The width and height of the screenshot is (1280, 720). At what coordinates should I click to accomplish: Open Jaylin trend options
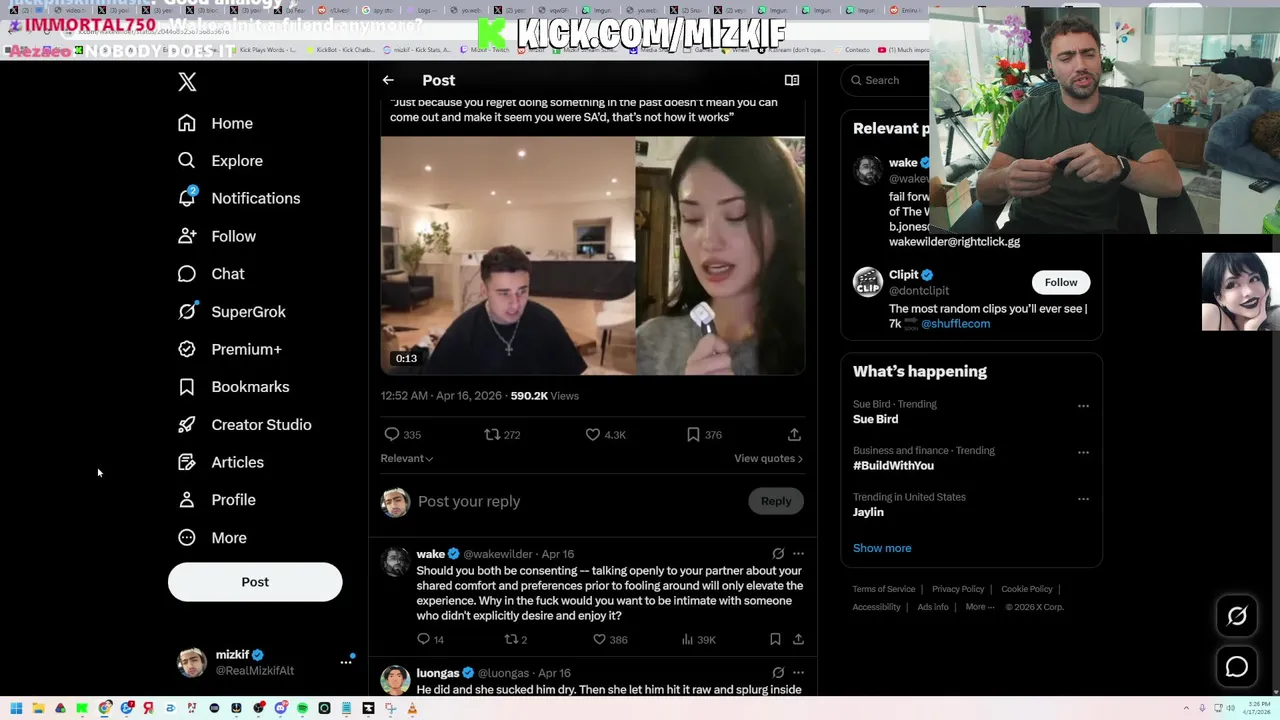[1083, 498]
